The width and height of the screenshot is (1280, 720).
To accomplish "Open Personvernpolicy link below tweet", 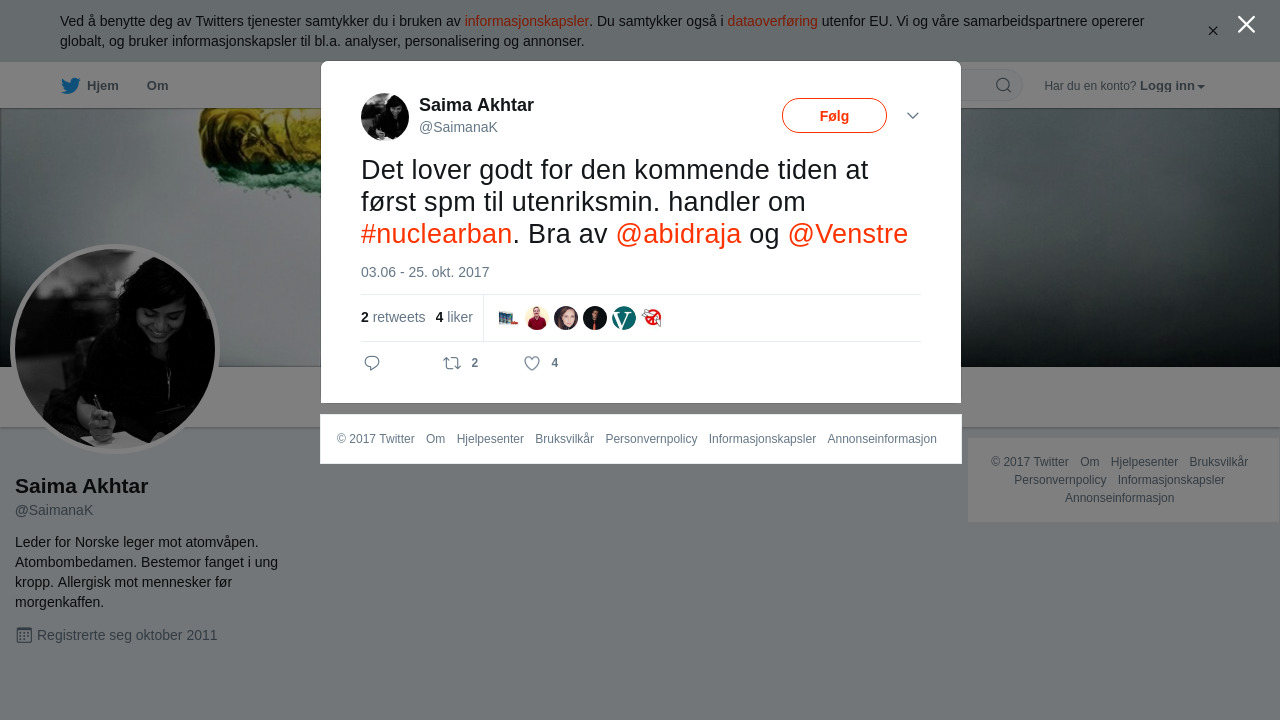I will (x=651, y=439).
